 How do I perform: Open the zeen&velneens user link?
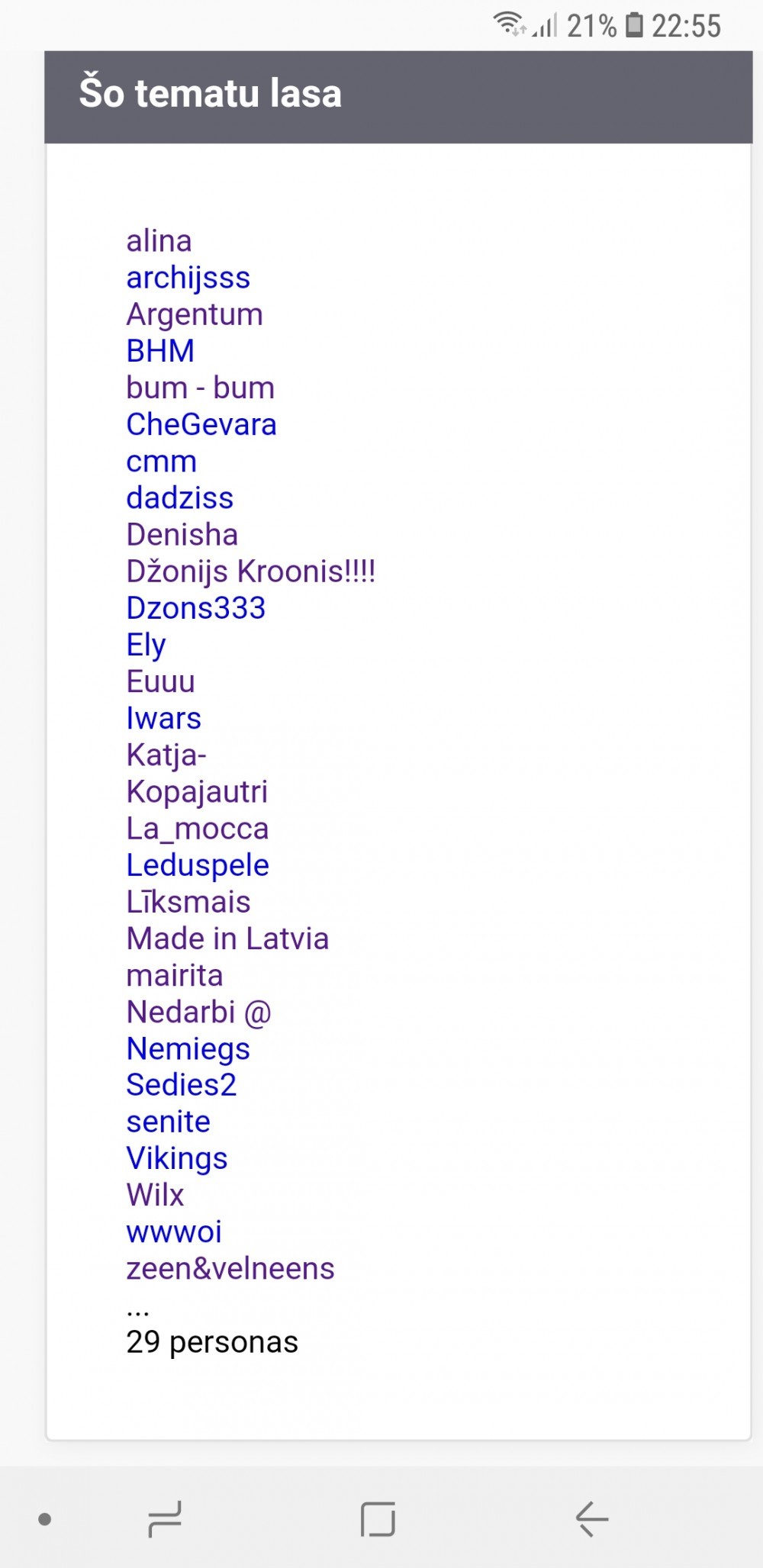[x=230, y=1269]
